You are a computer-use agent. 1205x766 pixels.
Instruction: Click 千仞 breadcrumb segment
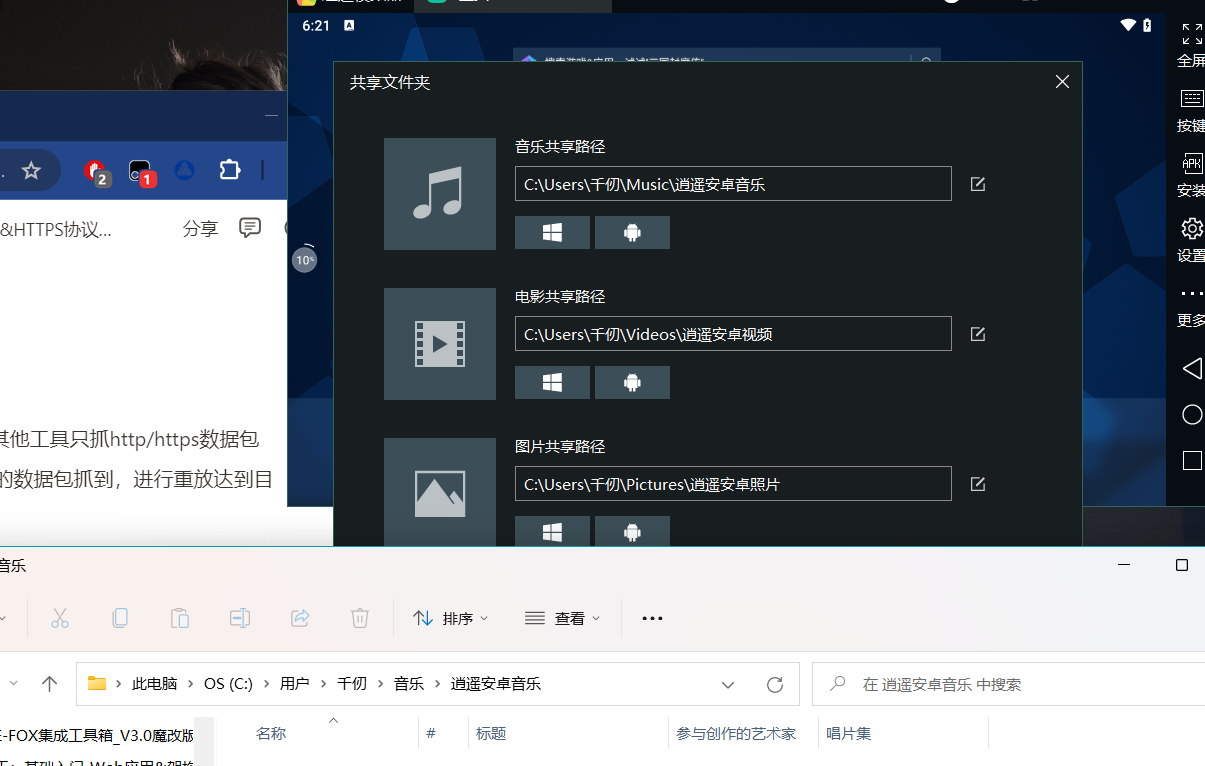(x=352, y=684)
